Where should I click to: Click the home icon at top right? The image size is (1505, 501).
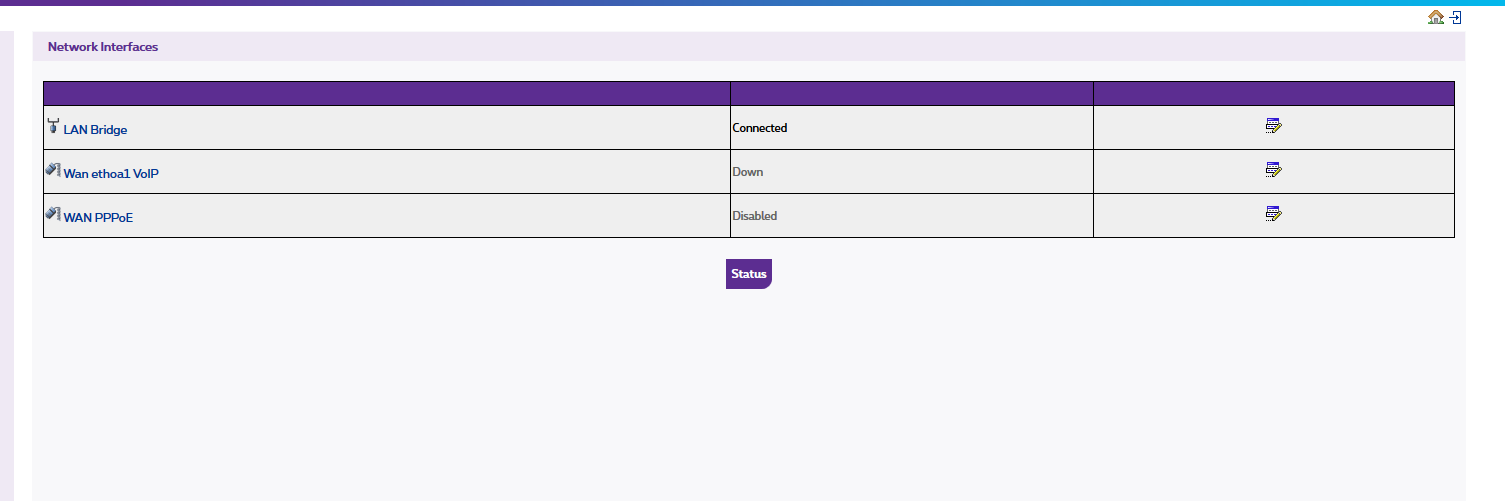pos(1436,17)
